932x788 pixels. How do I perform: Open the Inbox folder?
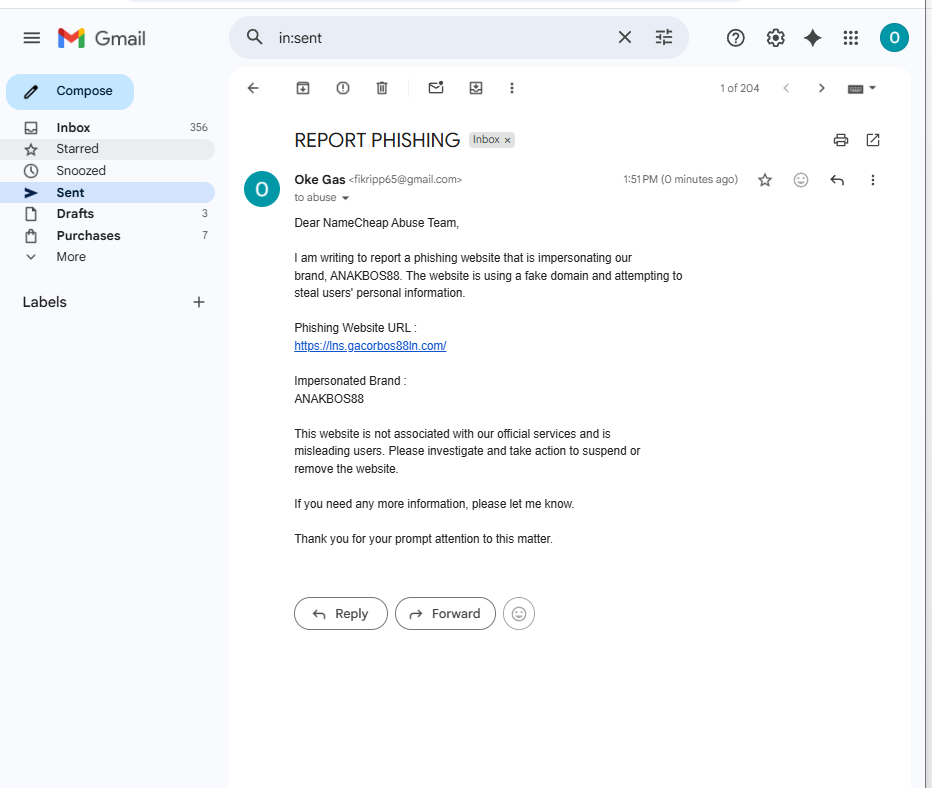tap(108, 128)
